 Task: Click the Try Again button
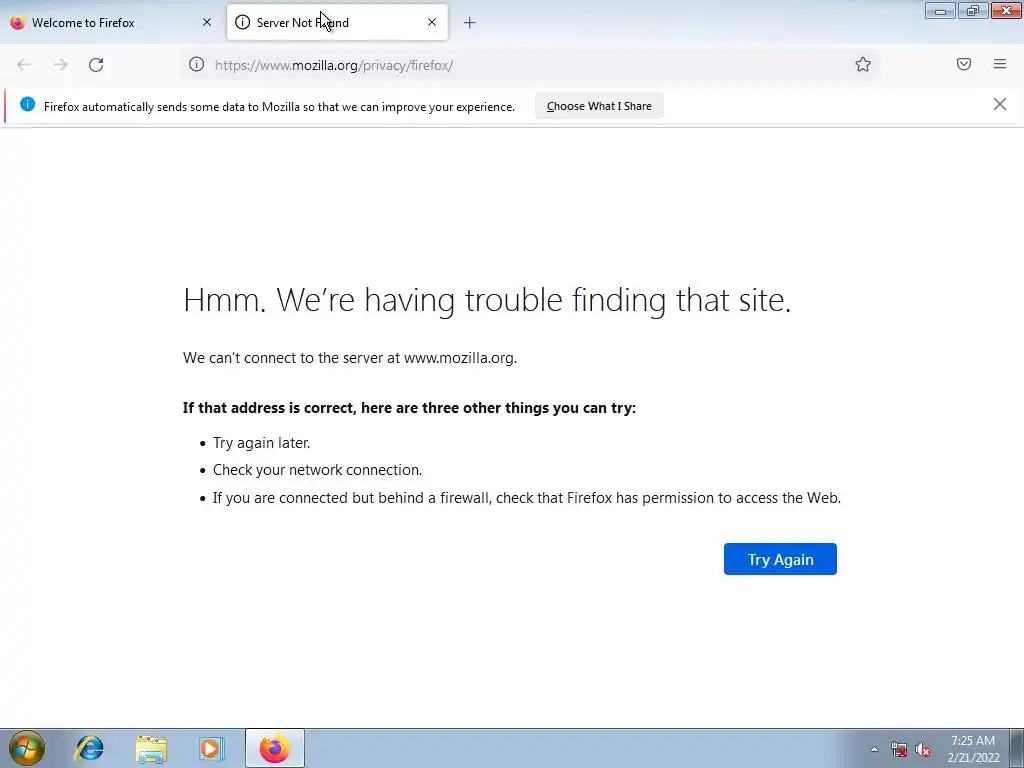pos(780,559)
